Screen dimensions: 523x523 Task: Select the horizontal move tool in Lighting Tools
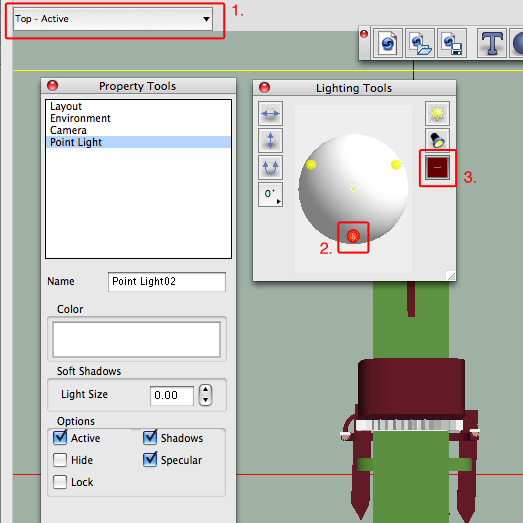(270, 113)
